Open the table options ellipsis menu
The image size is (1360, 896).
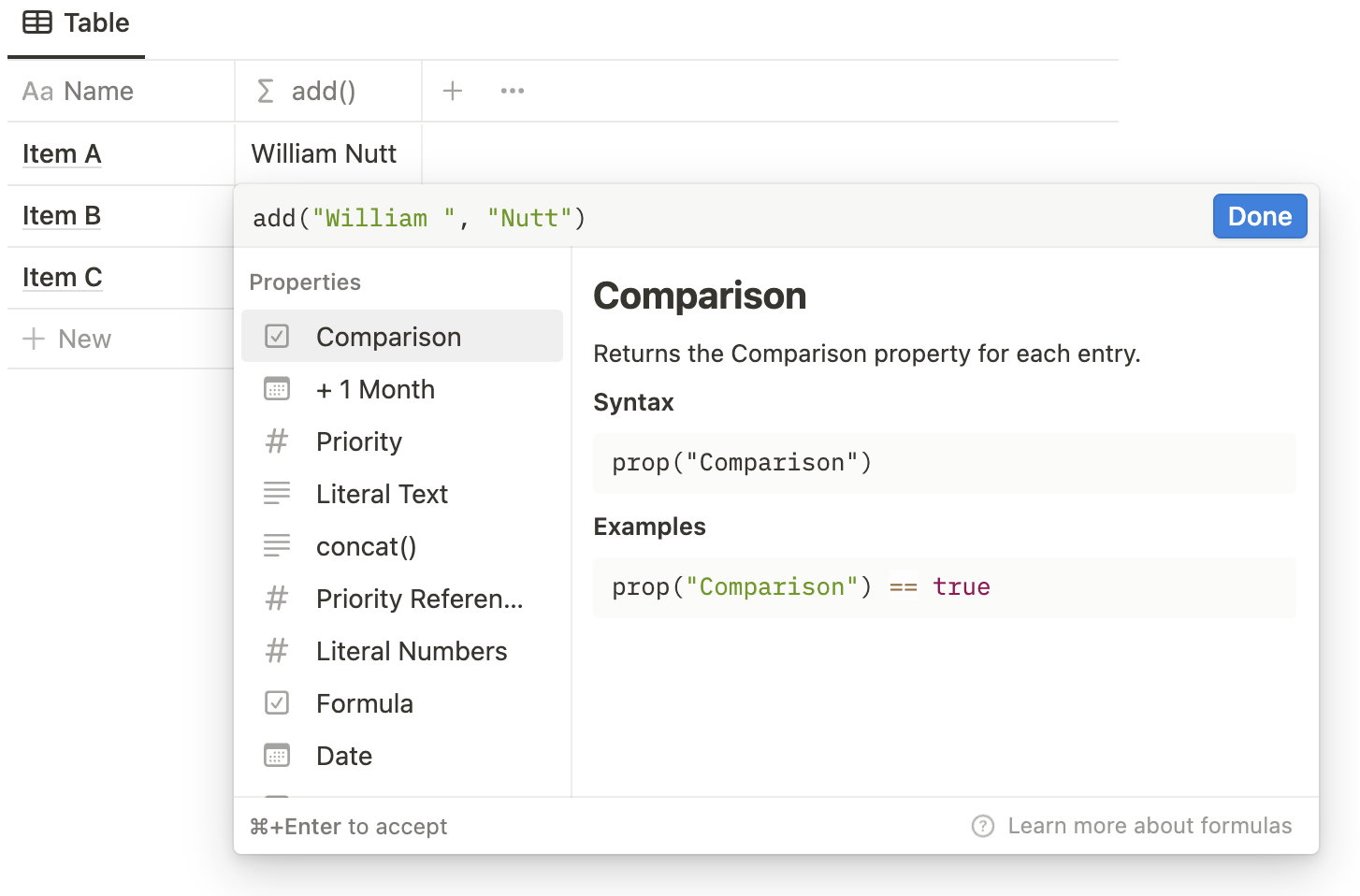point(512,91)
